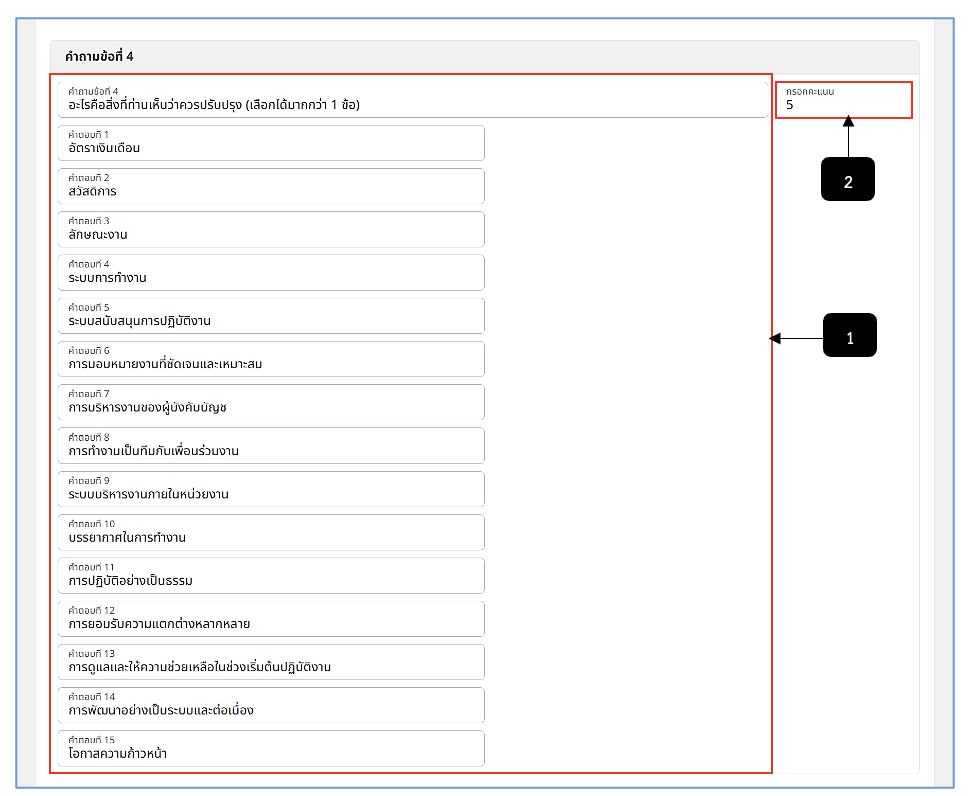Focus answer 5 field ระบบสนับสนุนการปฏิบัติงาน
Image resolution: width=968 pixels, height=796 pixels.
point(271,316)
